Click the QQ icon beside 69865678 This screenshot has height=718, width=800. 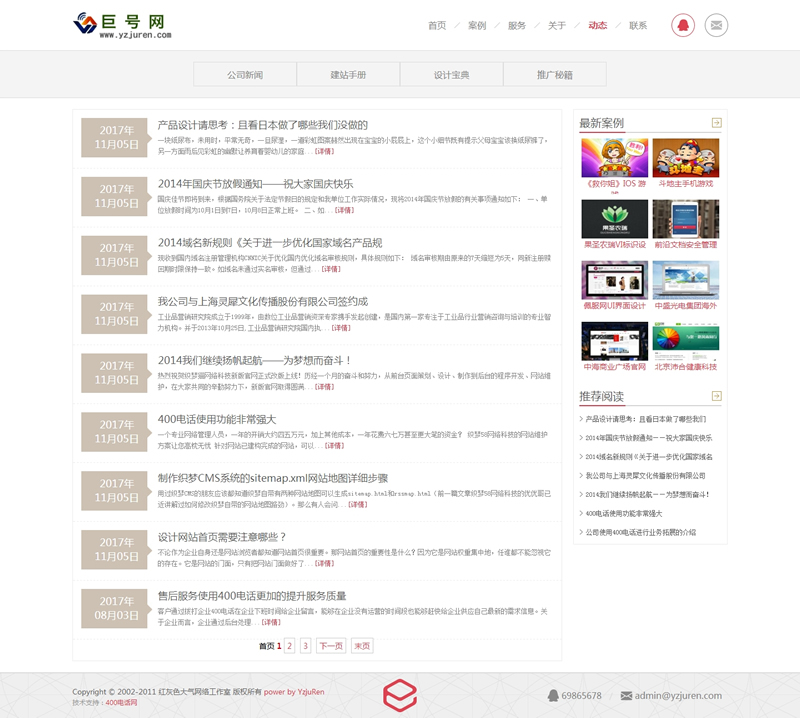coord(553,695)
